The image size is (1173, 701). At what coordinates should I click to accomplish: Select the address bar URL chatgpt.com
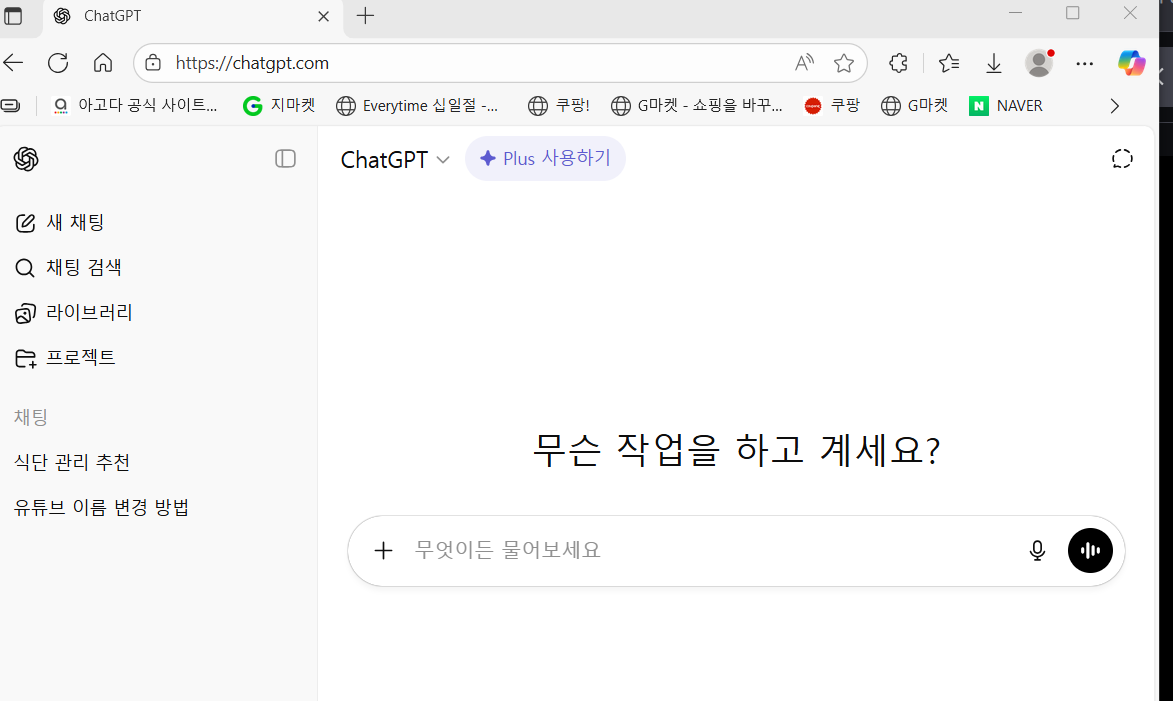pyautogui.click(x=252, y=63)
